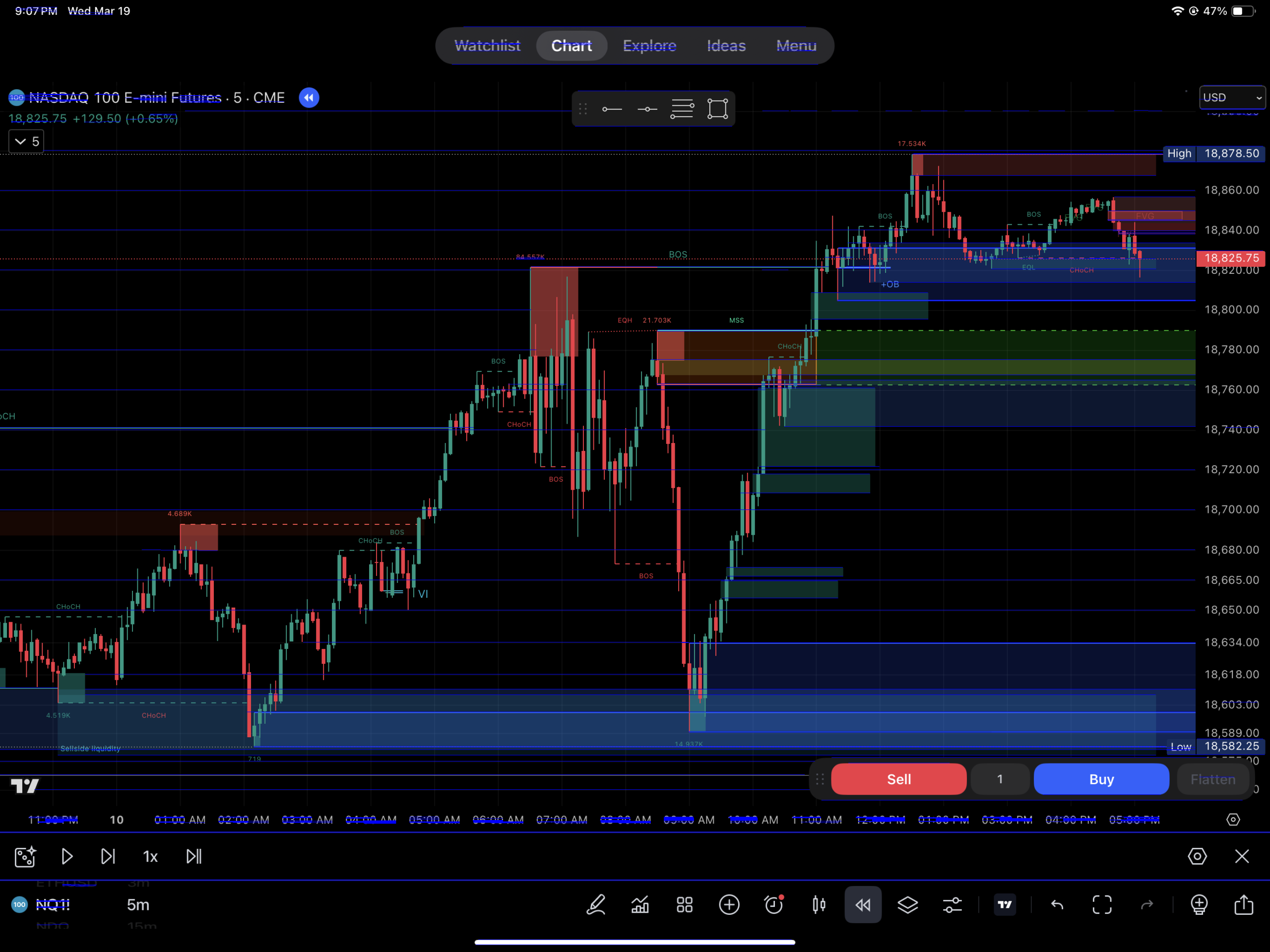Close the replay toolbar
This screenshot has width=1270, height=952.
(1242, 857)
